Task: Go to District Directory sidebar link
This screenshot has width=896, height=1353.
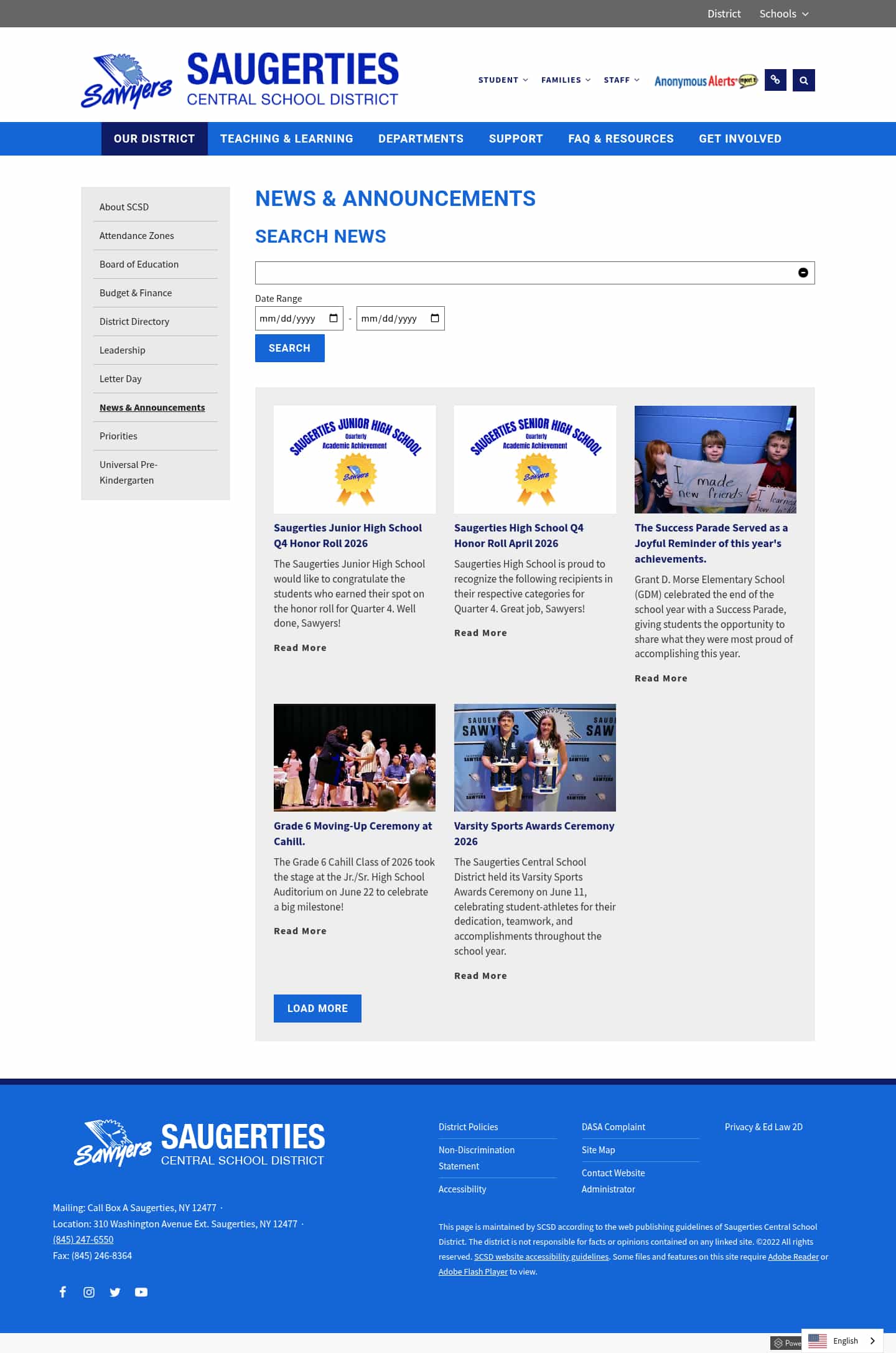Action: (x=134, y=321)
